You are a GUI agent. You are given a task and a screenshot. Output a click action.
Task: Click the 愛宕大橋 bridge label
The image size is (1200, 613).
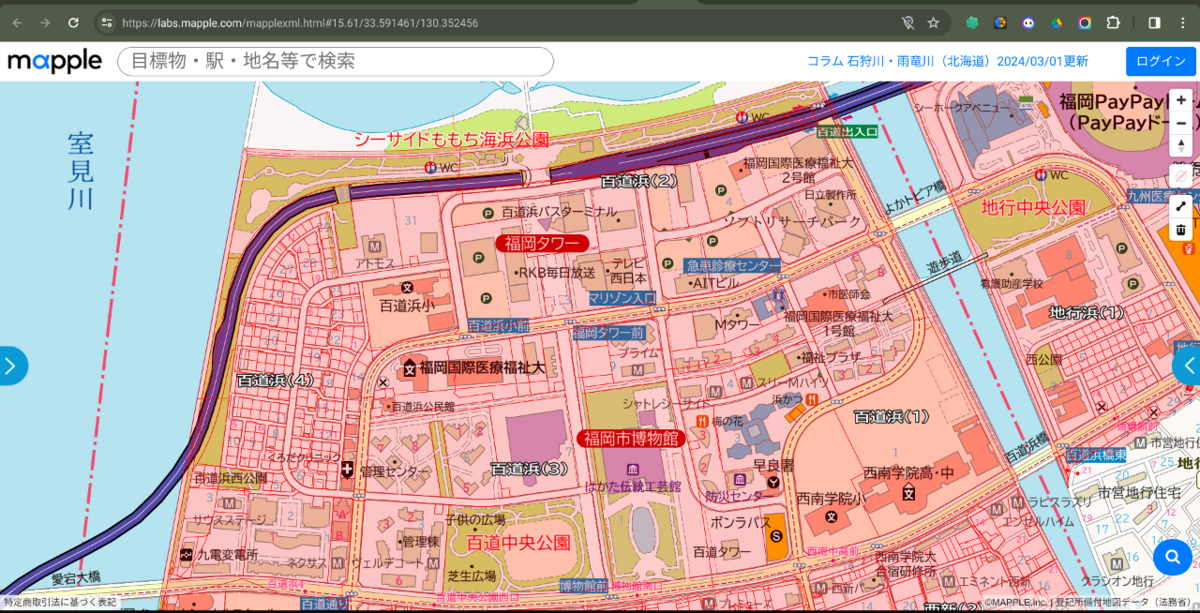pyautogui.click(x=77, y=577)
